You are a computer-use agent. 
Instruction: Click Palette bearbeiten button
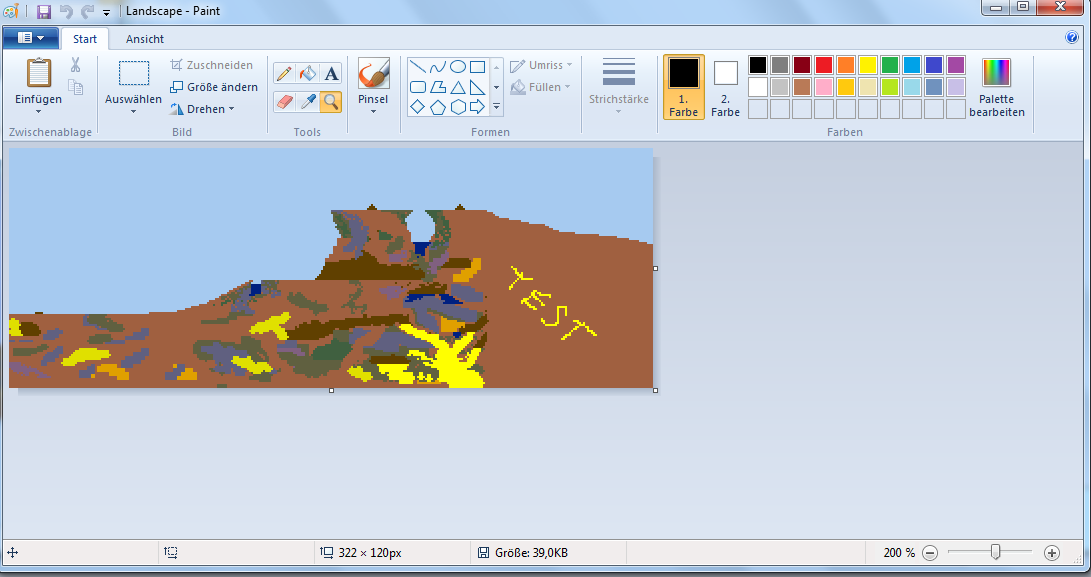(x=996, y=87)
